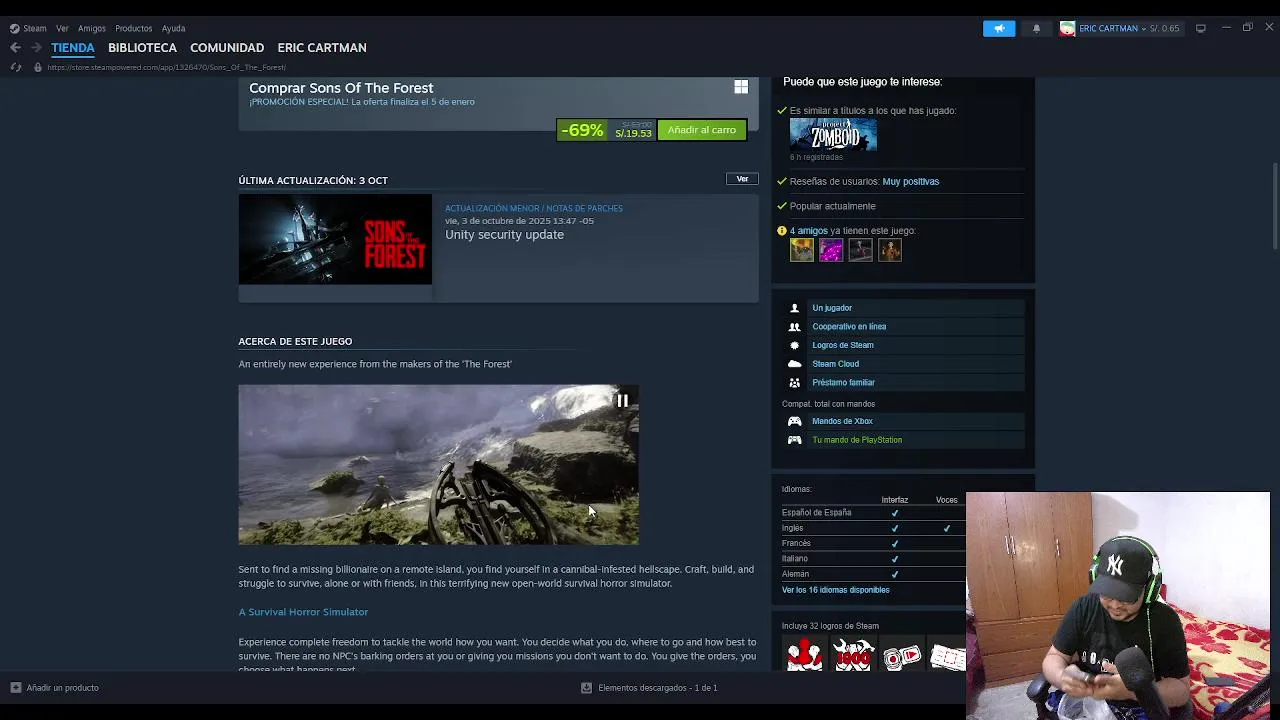Click the 'ACTUALIZACIÓN MENOR / NOTAS DE PARCHES' label
This screenshot has height=720, width=1280.
533,208
